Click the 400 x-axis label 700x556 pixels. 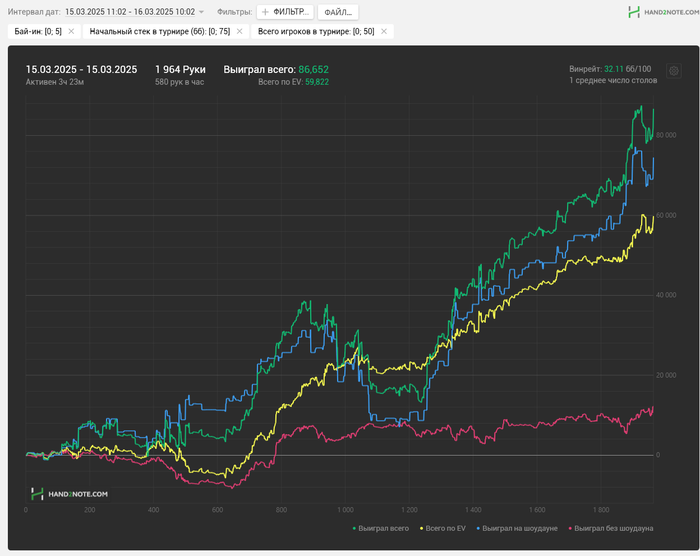pos(153,510)
